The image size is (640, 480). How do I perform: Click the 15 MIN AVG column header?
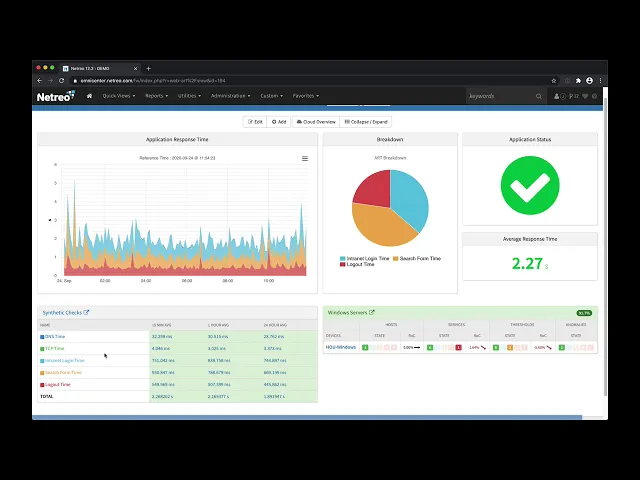[162, 325]
